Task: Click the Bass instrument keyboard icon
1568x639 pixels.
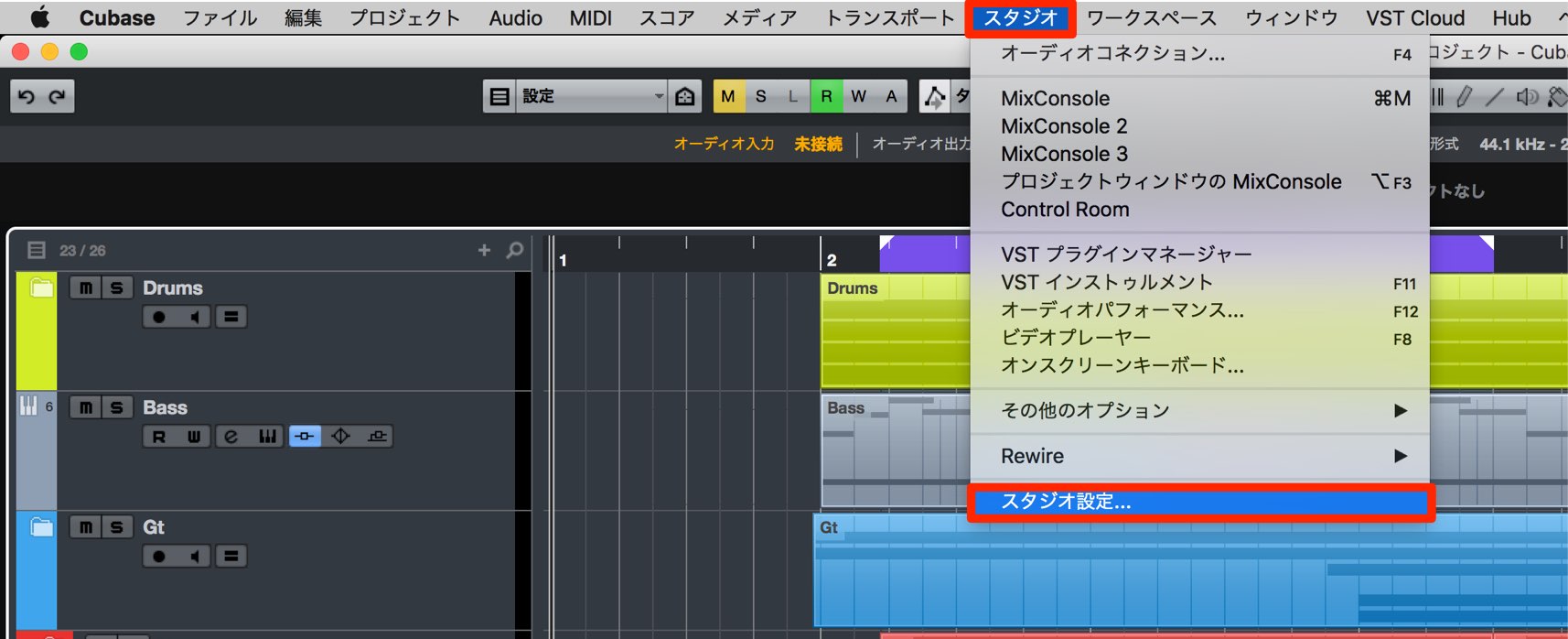Action: pos(28,406)
